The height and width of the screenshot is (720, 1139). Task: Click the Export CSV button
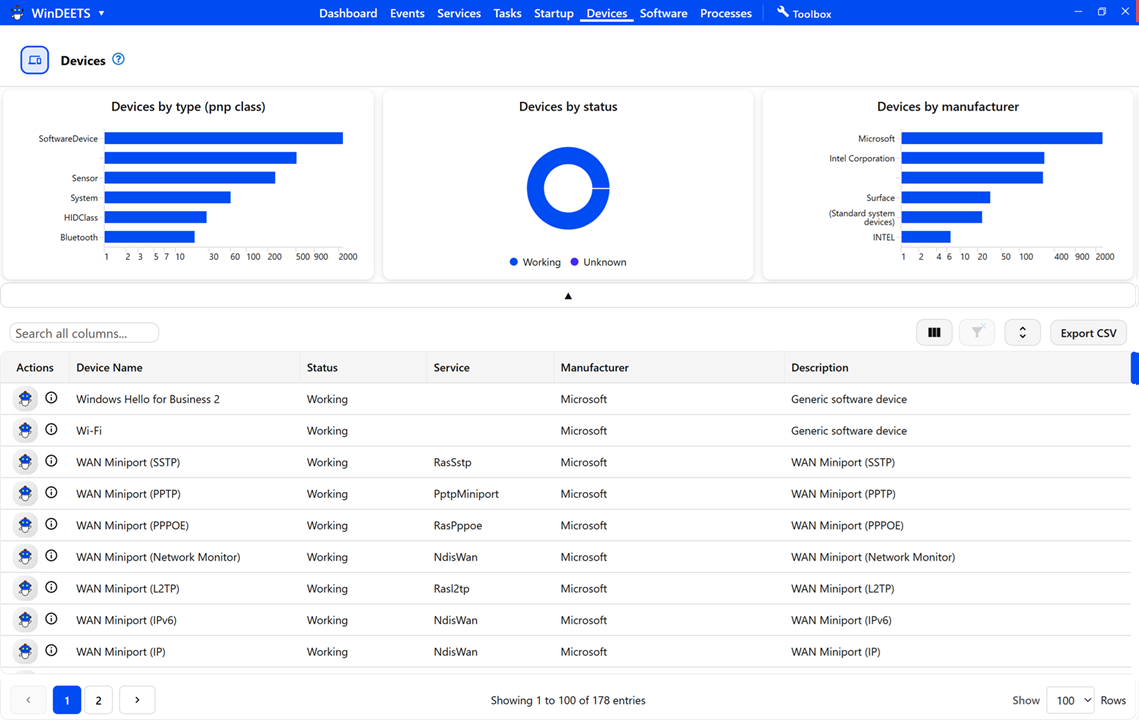pos(1088,332)
